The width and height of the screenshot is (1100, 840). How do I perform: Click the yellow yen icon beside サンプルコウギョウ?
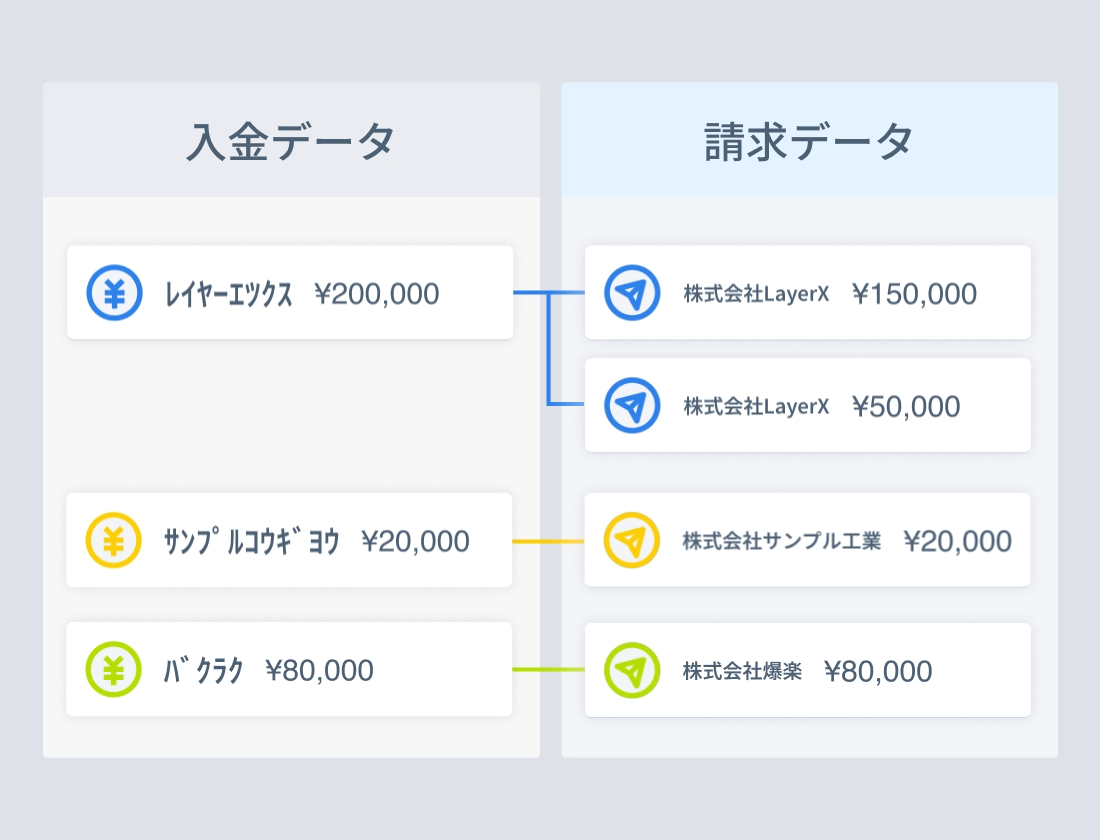pos(113,540)
